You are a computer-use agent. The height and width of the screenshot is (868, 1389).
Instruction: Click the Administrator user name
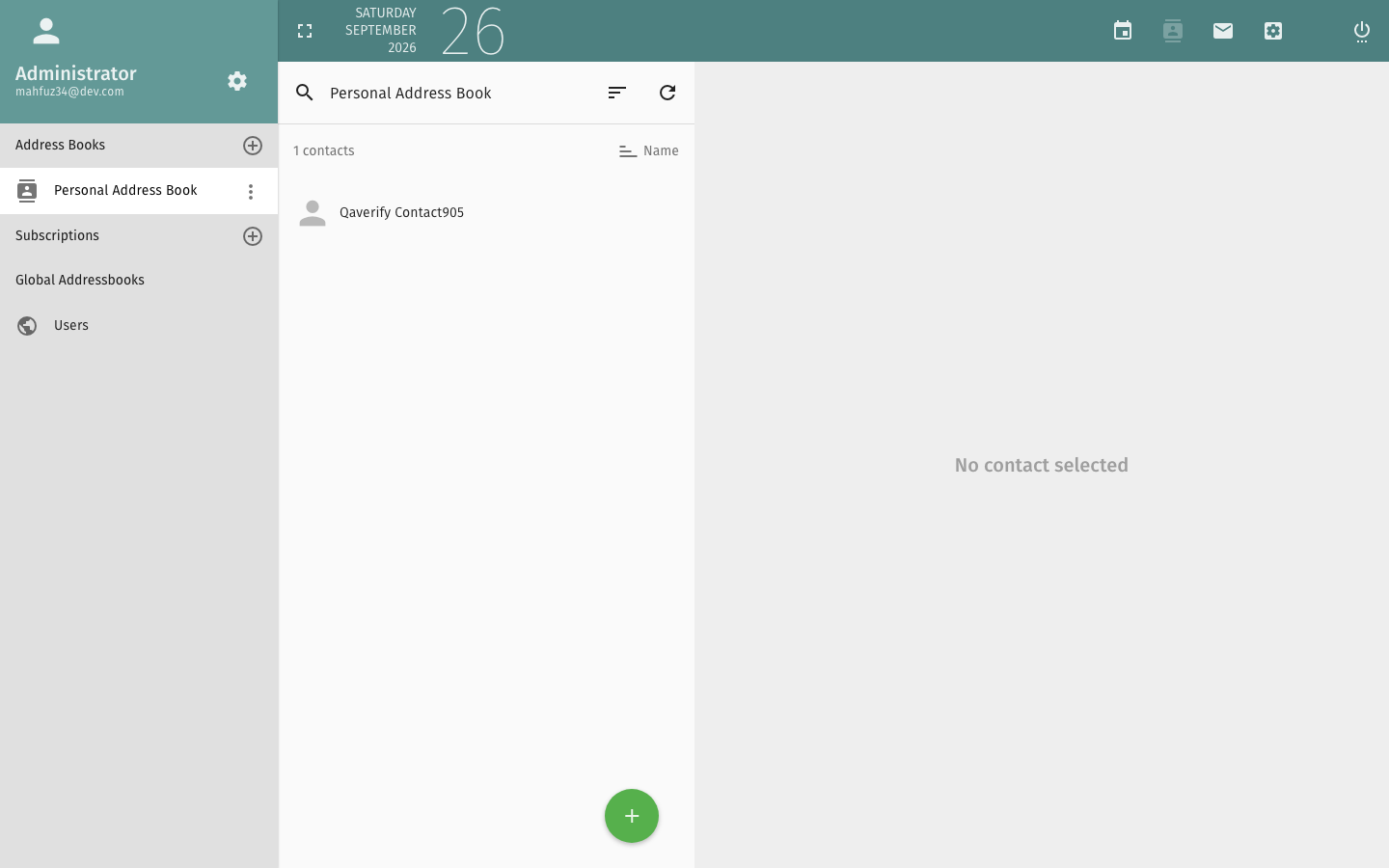click(x=76, y=73)
